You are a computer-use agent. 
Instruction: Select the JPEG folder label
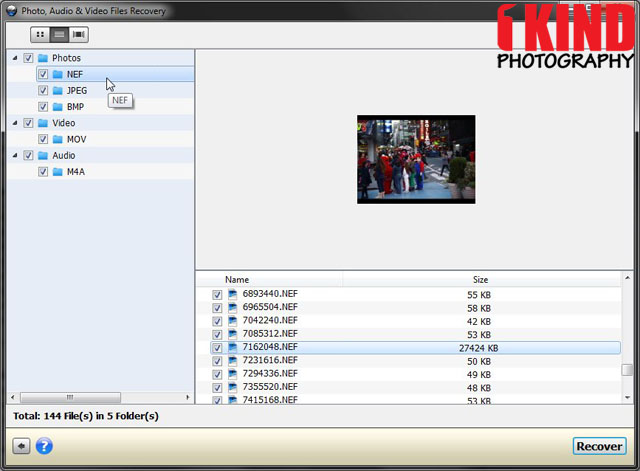[77, 91]
